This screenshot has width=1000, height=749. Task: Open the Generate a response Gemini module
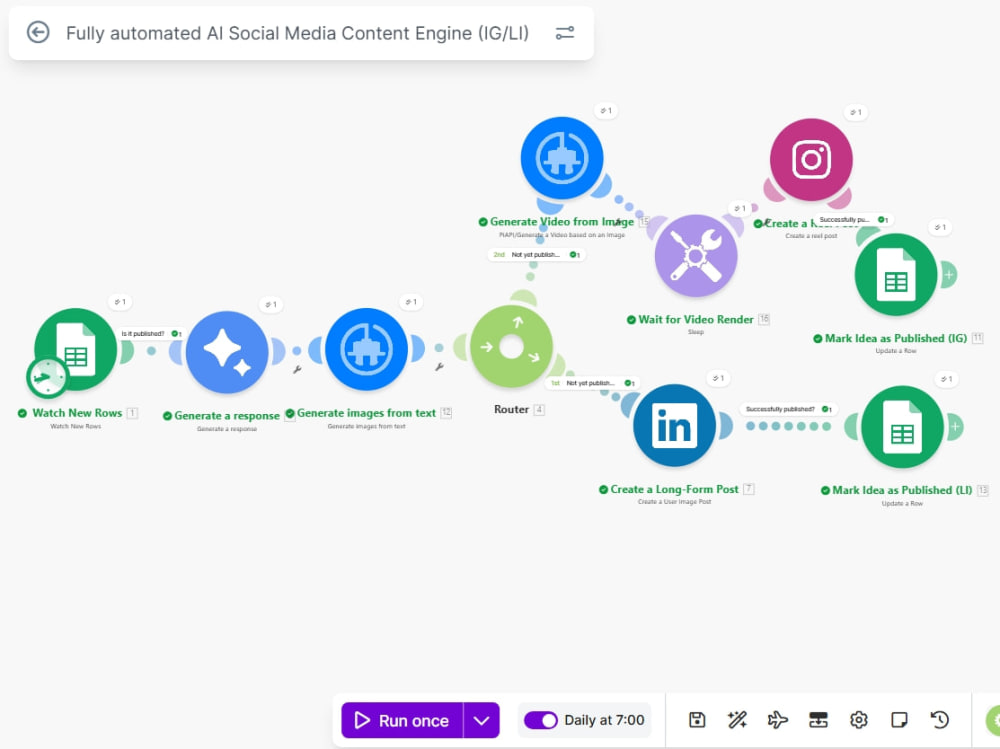click(x=227, y=352)
